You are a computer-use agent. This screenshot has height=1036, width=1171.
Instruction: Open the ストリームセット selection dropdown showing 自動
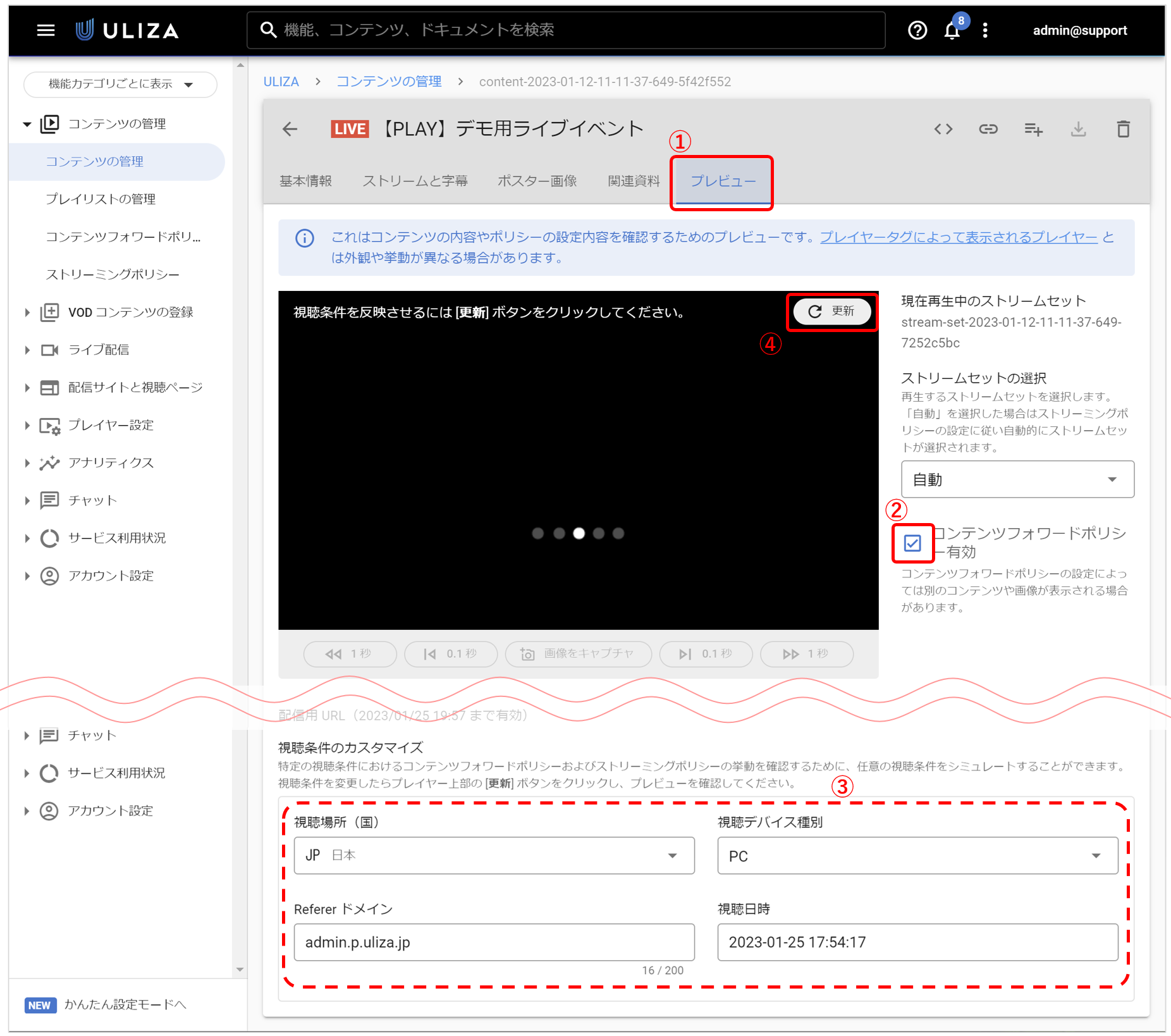pos(1017,479)
